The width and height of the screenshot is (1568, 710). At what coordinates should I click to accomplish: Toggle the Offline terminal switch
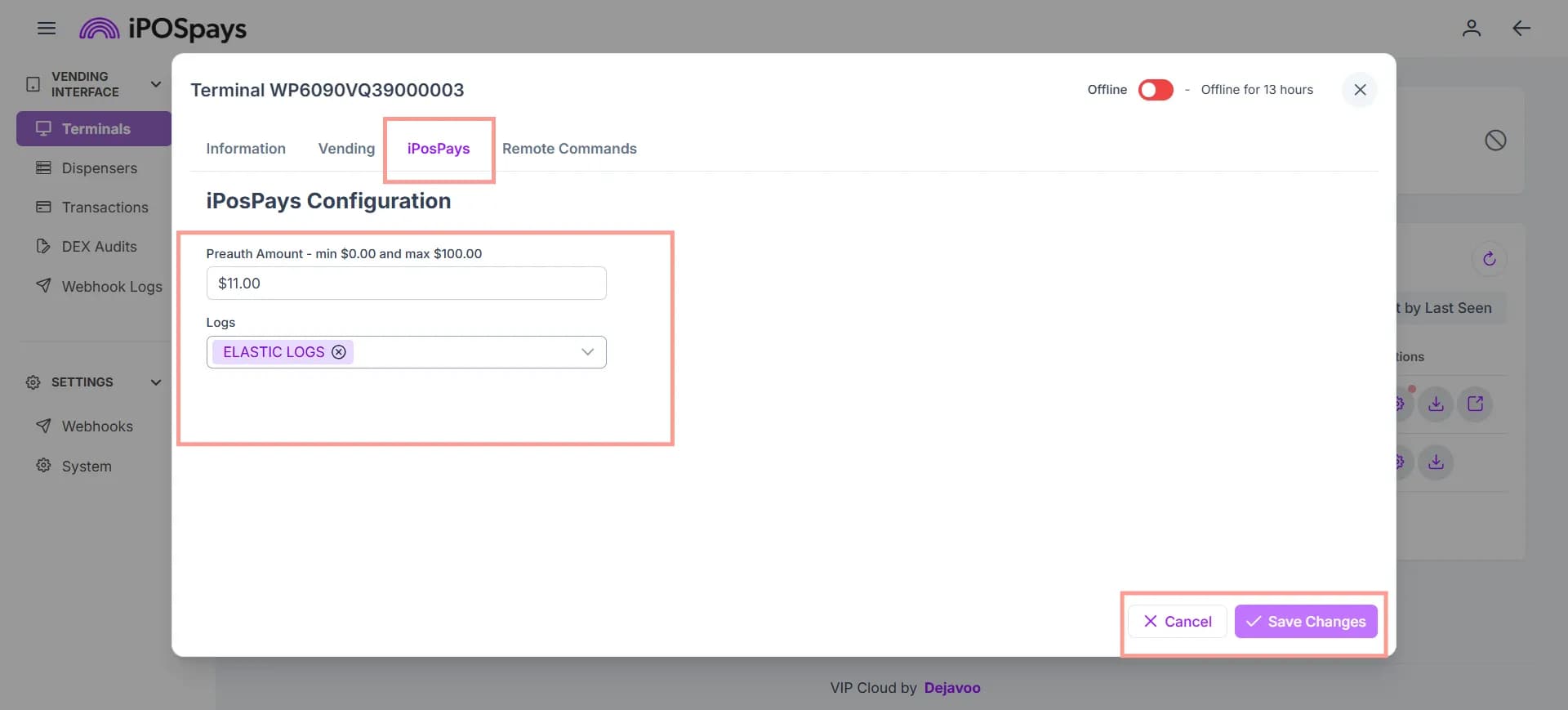coord(1156,90)
